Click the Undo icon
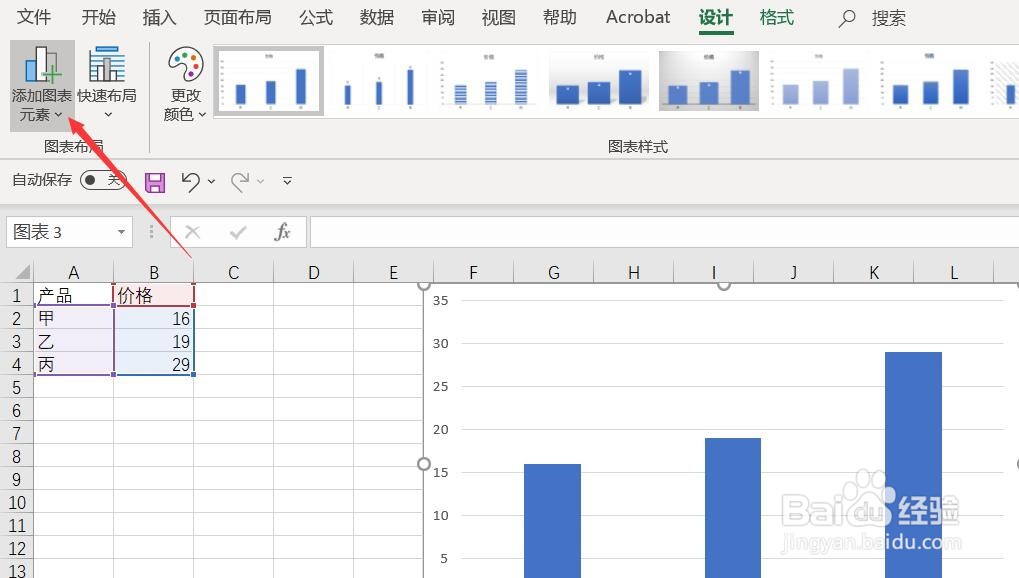This screenshot has height=578, width=1019. pos(191,181)
